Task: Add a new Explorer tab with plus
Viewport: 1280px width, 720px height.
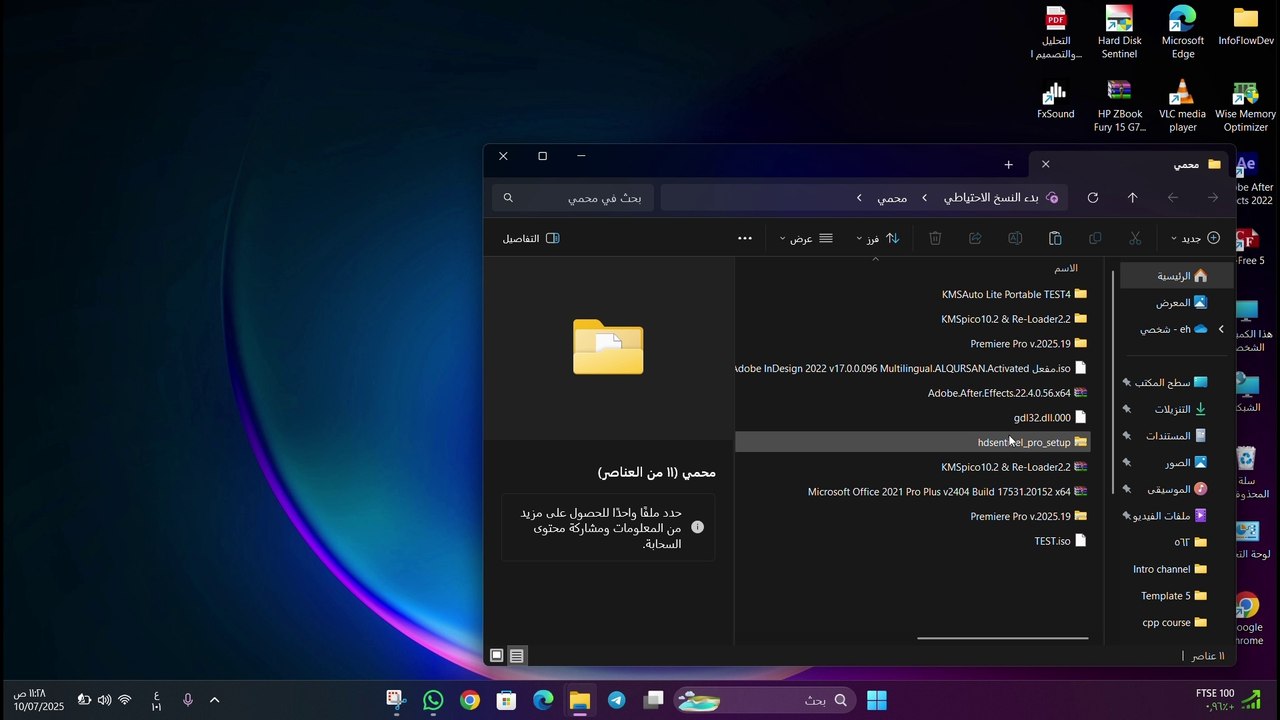Action: coord(1008,164)
